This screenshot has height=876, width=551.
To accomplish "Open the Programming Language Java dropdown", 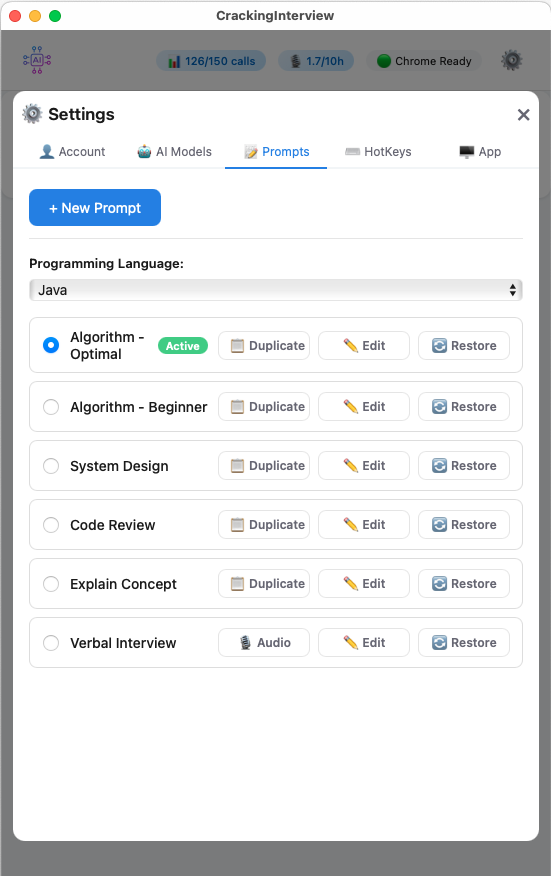I will (276, 290).
